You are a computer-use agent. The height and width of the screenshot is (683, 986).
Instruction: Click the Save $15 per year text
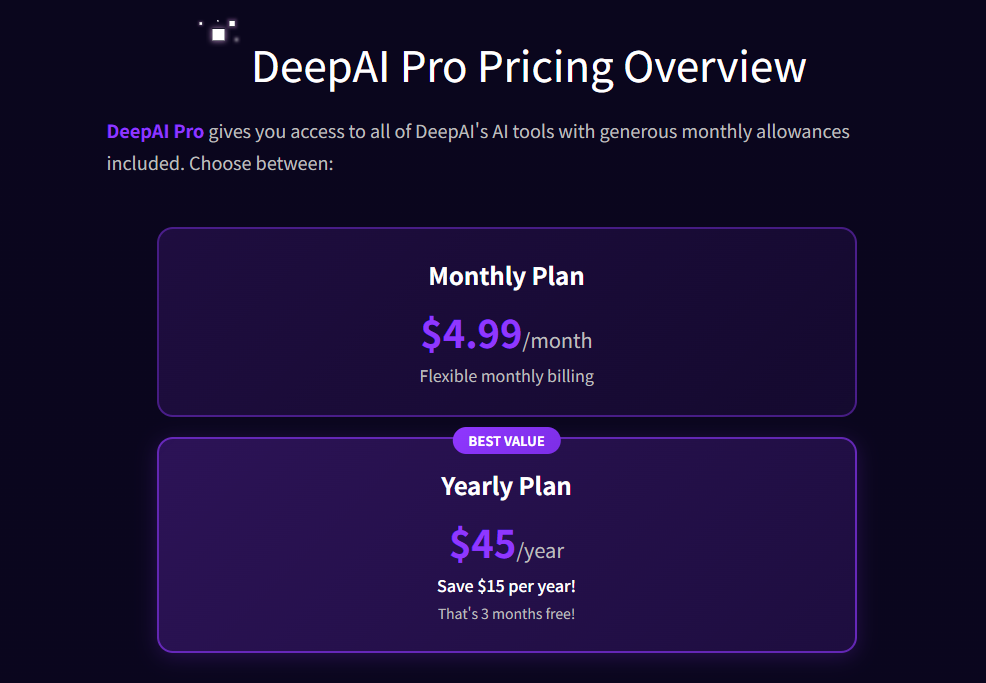click(506, 586)
